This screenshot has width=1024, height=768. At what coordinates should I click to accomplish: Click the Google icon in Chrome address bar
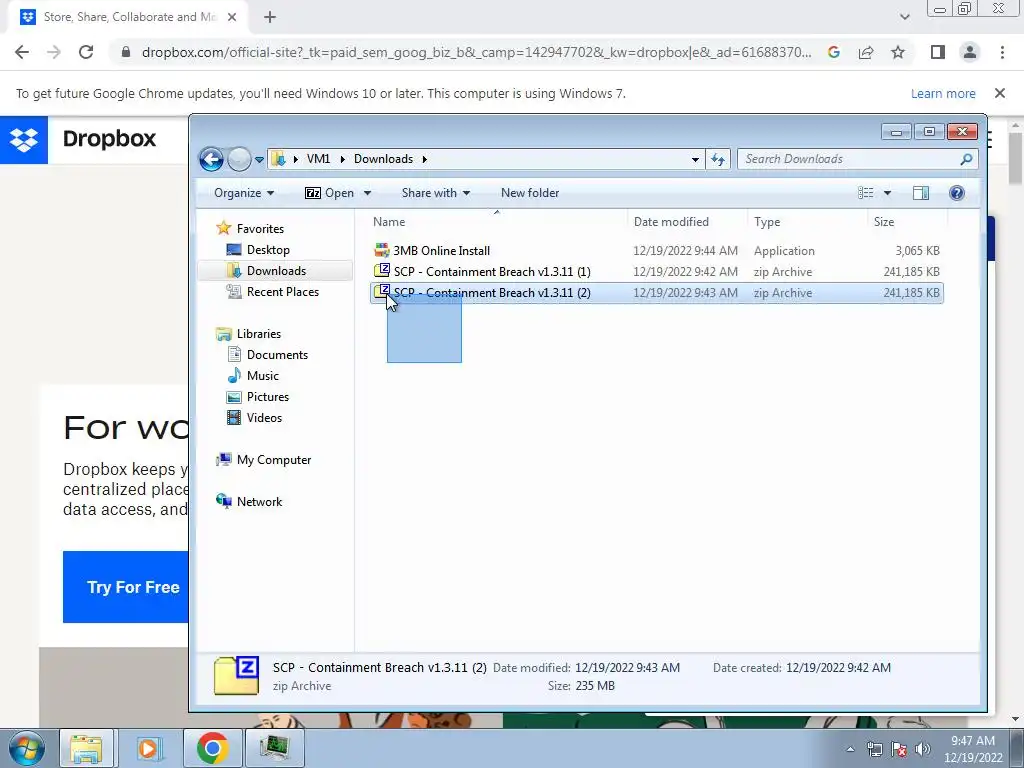point(833,52)
